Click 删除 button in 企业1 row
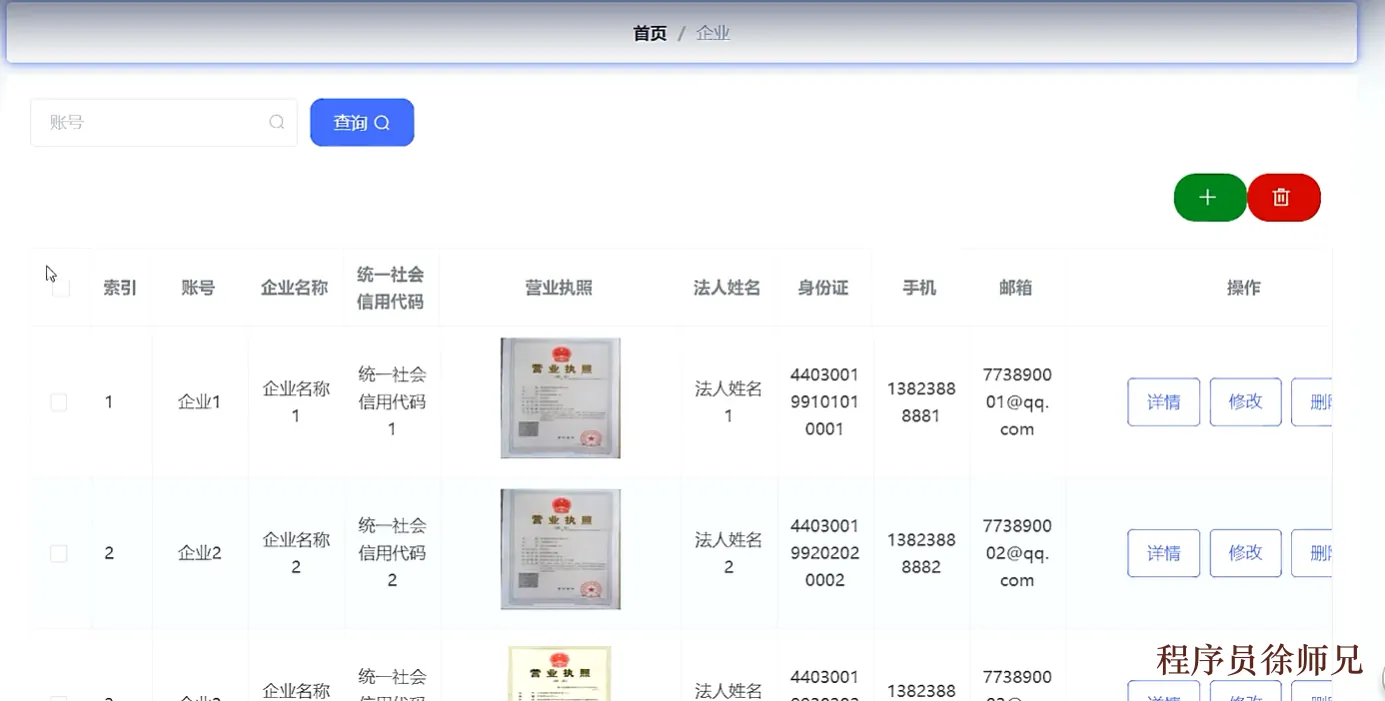Screen dimensions: 1385x701 (x=1312, y=402)
